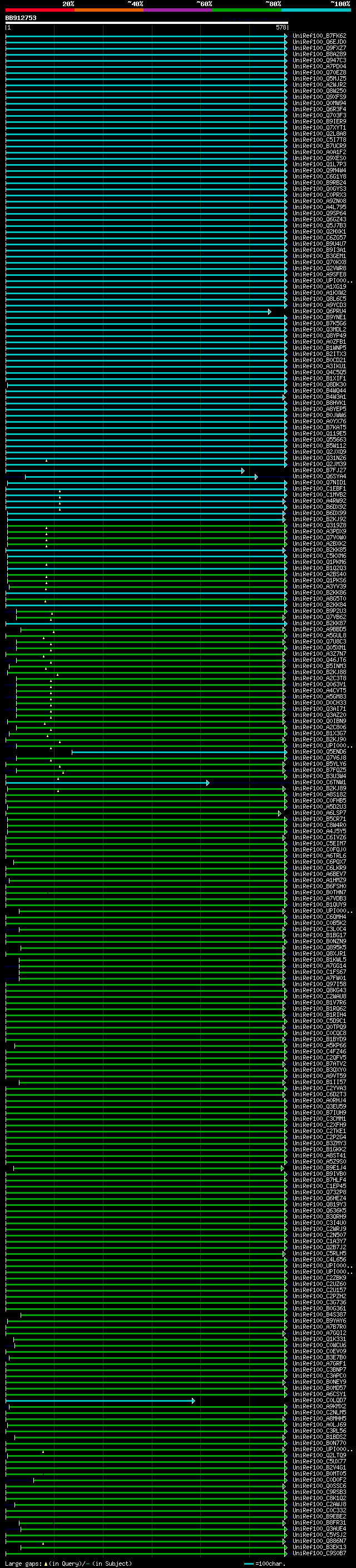Select hit label UniRef100_A7VDB3

(x=319, y=898)
